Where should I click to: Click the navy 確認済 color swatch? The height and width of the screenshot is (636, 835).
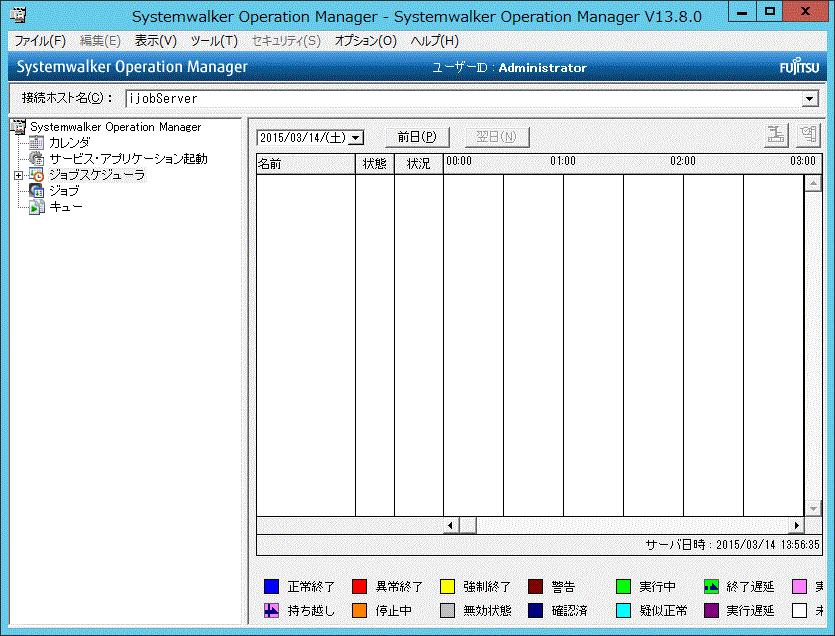coord(535,610)
